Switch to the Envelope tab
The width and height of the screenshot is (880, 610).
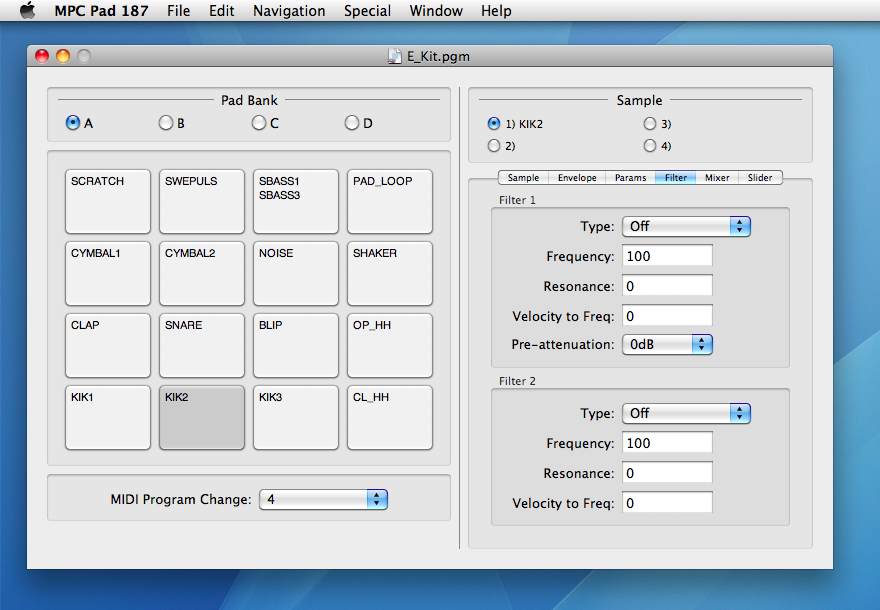577,178
